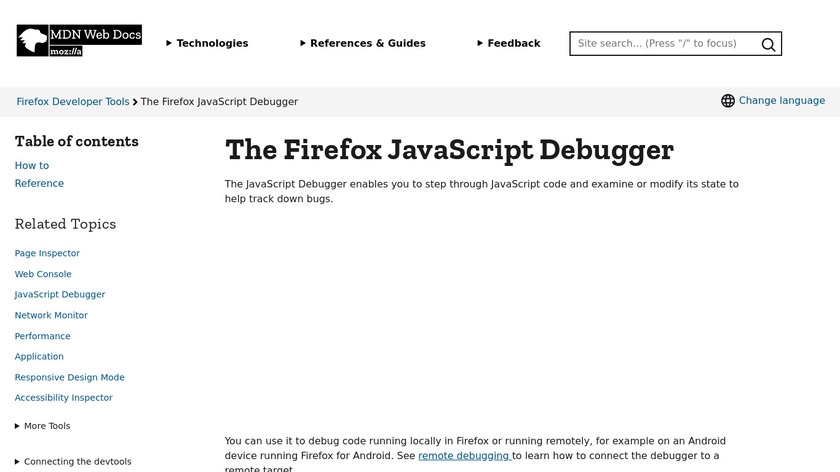Expand the Technologies menu
The width and height of the screenshot is (840, 472).
pyautogui.click(x=207, y=43)
